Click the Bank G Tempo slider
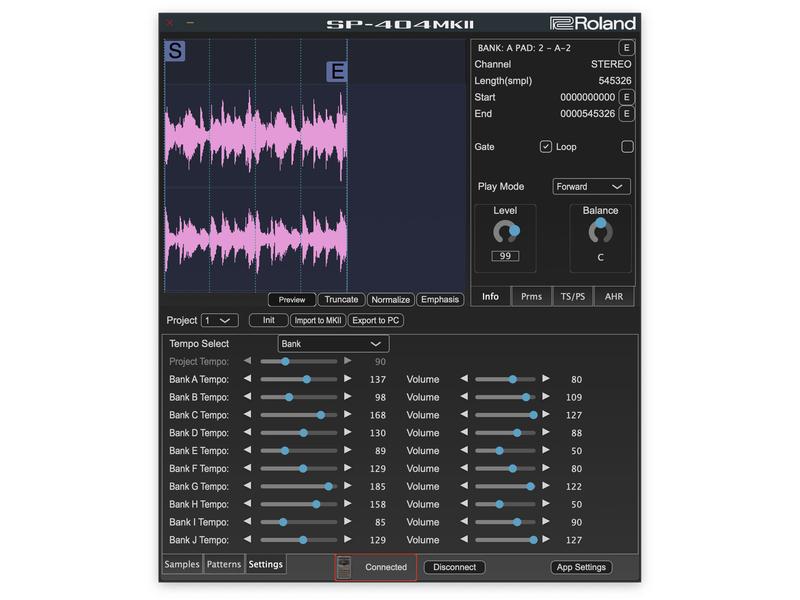The image size is (800, 600). 298,486
